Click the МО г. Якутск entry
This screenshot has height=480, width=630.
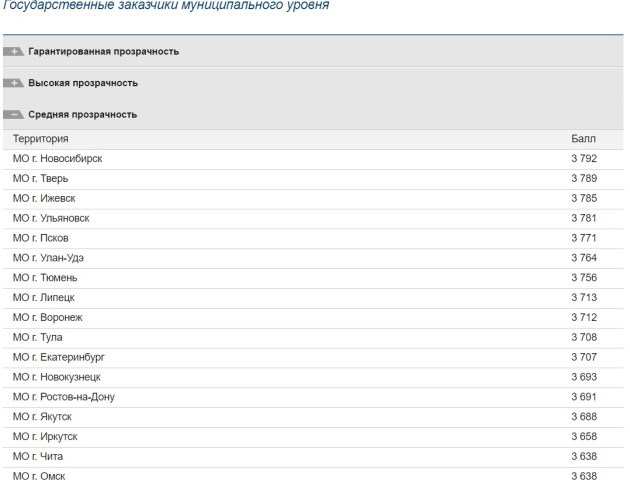(42, 417)
